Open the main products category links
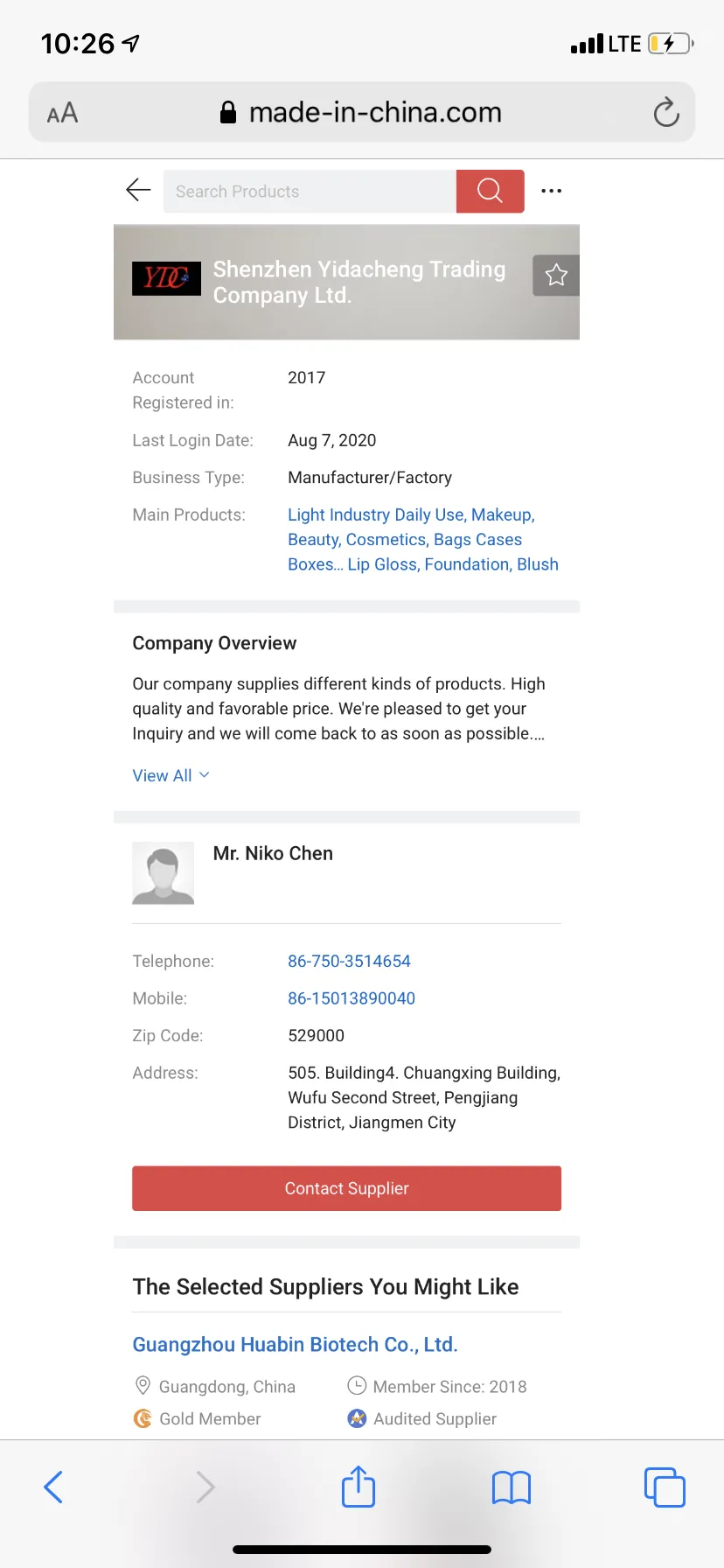The width and height of the screenshot is (724, 1568). [423, 539]
